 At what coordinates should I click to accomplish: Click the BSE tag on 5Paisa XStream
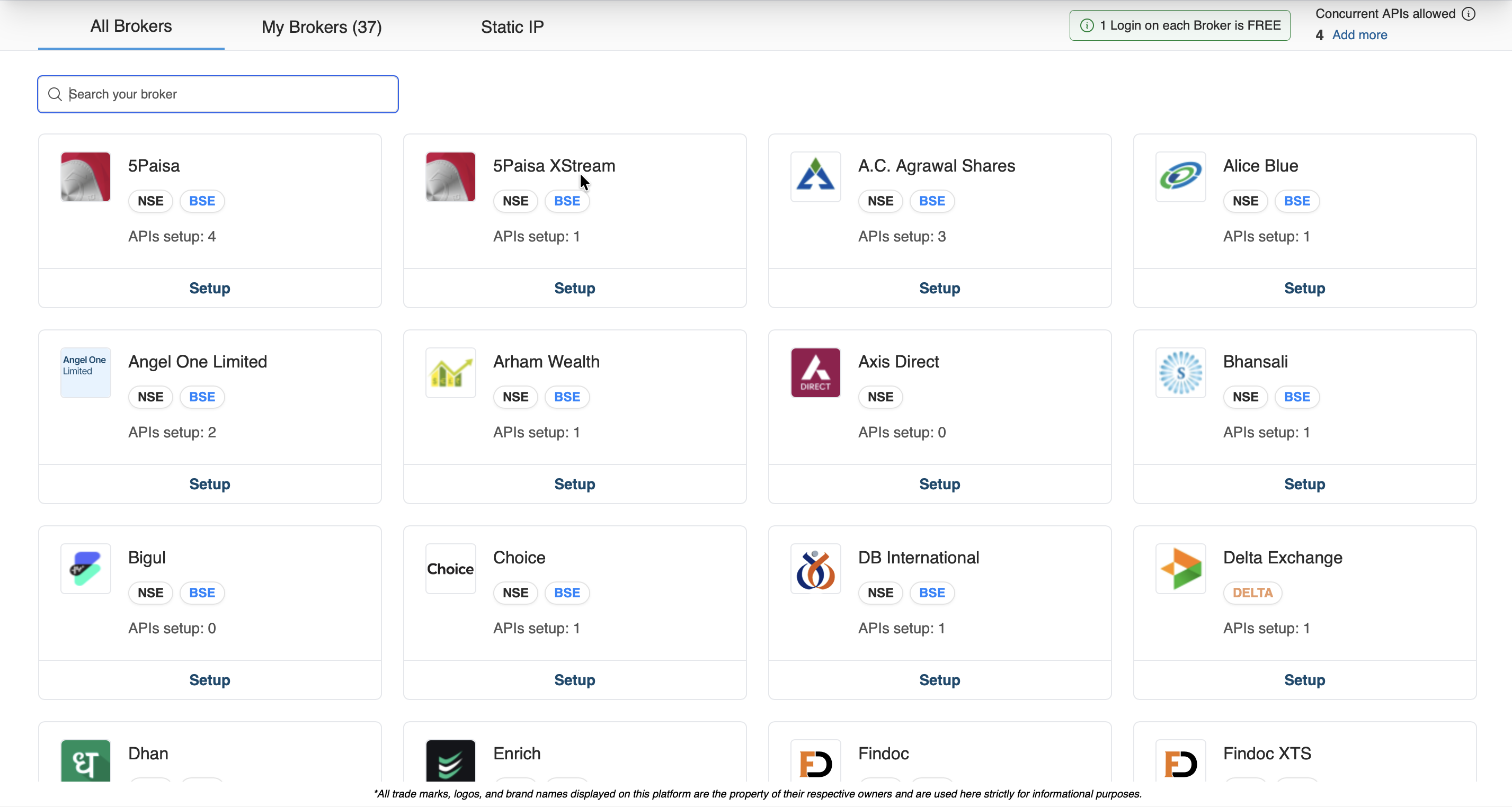[x=566, y=201]
